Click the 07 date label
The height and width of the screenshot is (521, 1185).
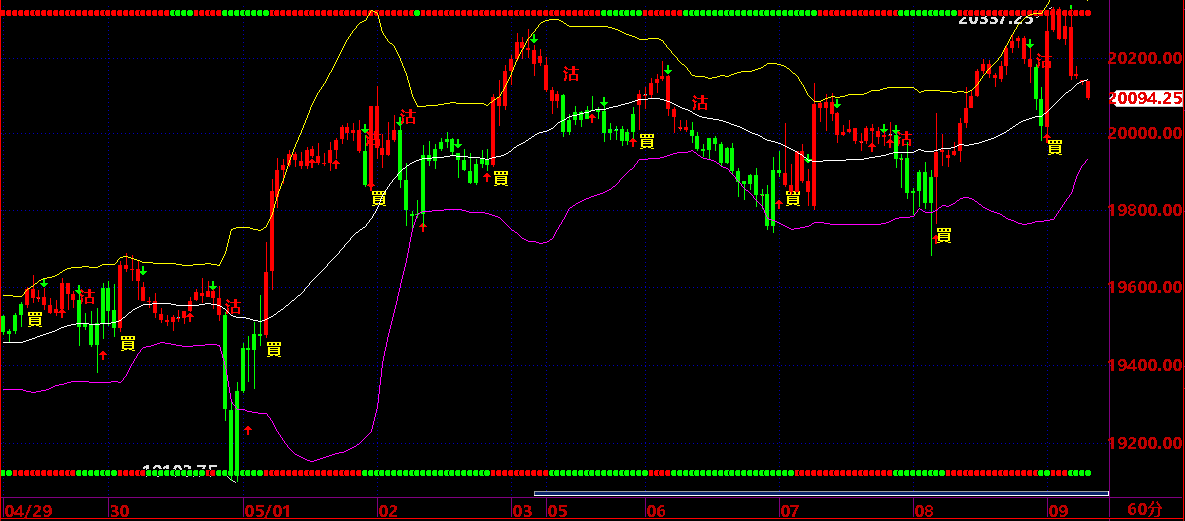tap(789, 511)
